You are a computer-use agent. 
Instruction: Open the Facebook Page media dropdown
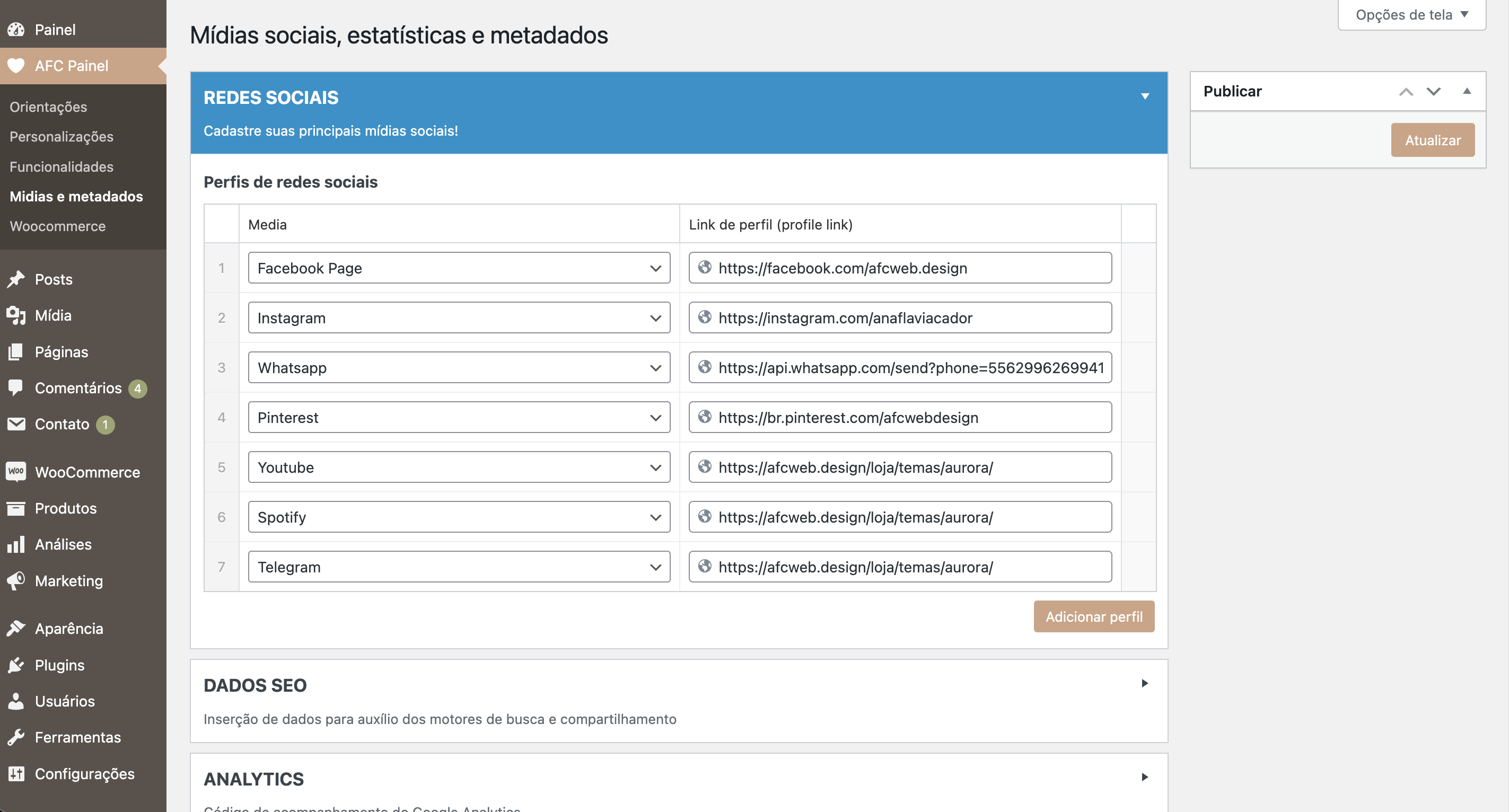tap(459, 268)
